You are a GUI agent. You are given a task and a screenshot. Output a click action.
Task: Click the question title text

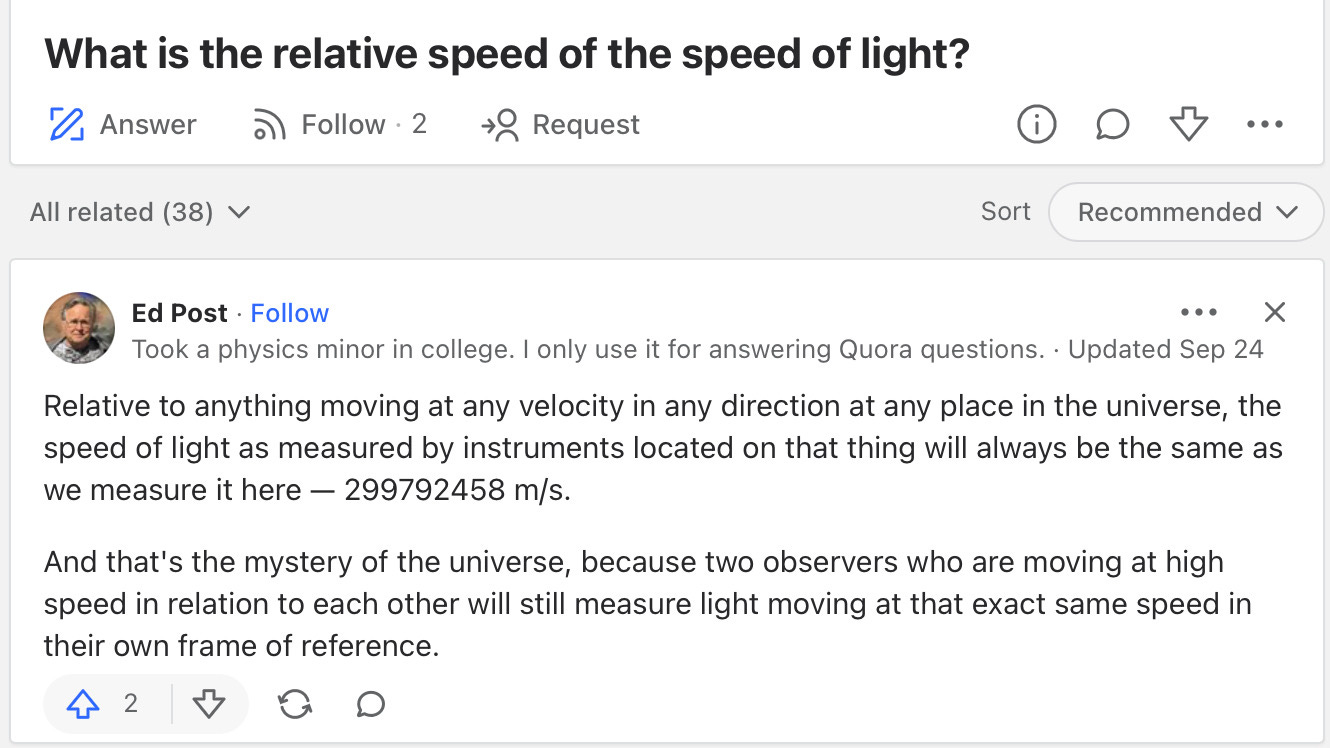(507, 54)
